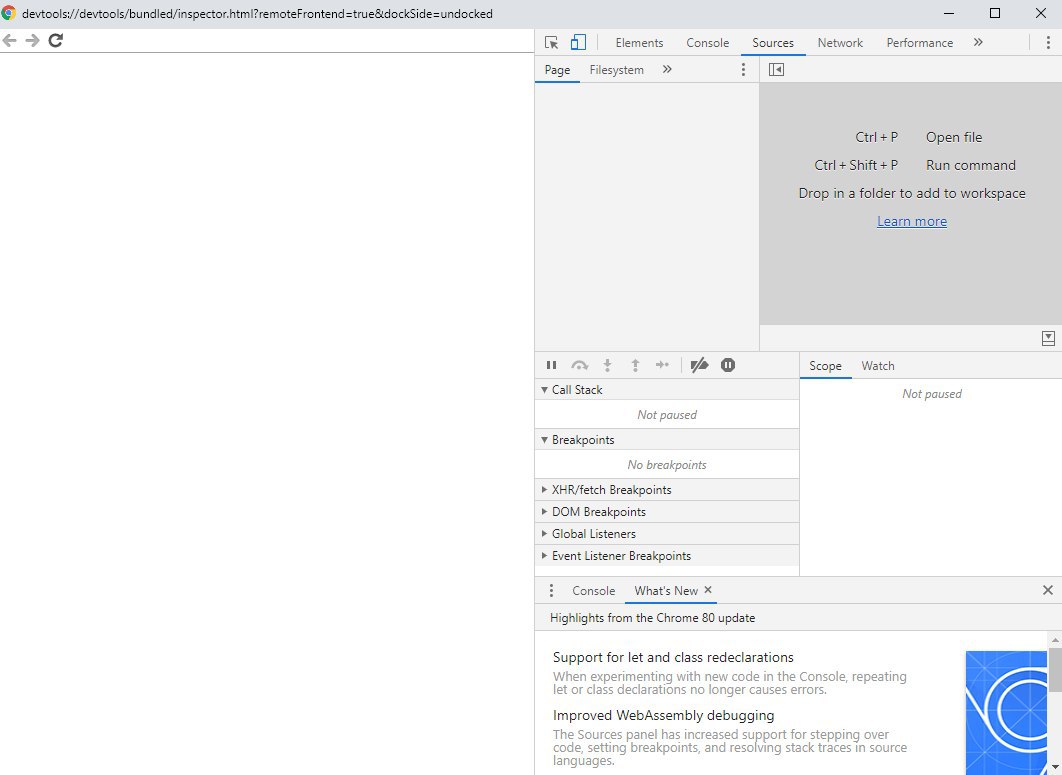This screenshot has width=1062, height=775.
Task: Maximize the DevTools window
Action: (x=995, y=13)
